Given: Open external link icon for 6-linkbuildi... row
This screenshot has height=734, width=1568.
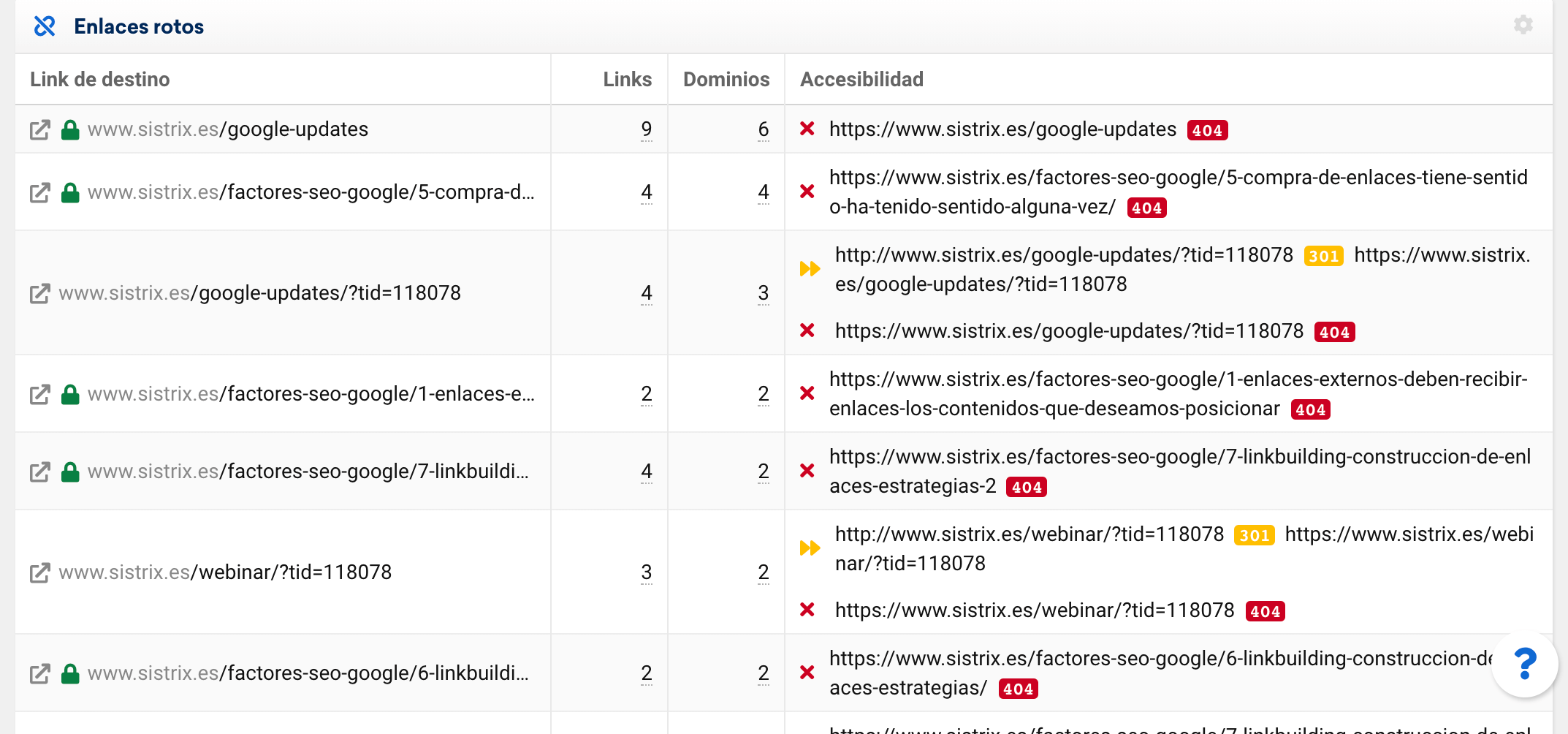Looking at the screenshot, I should 39,673.
